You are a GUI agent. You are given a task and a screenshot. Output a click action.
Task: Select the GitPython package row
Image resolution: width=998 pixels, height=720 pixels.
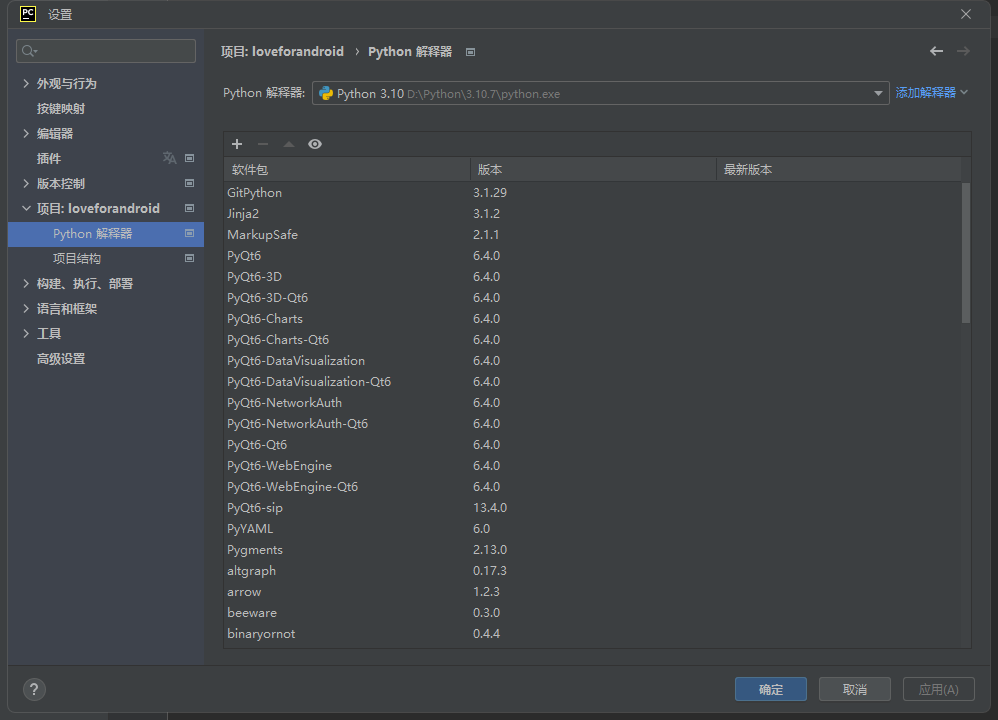click(593, 192)
